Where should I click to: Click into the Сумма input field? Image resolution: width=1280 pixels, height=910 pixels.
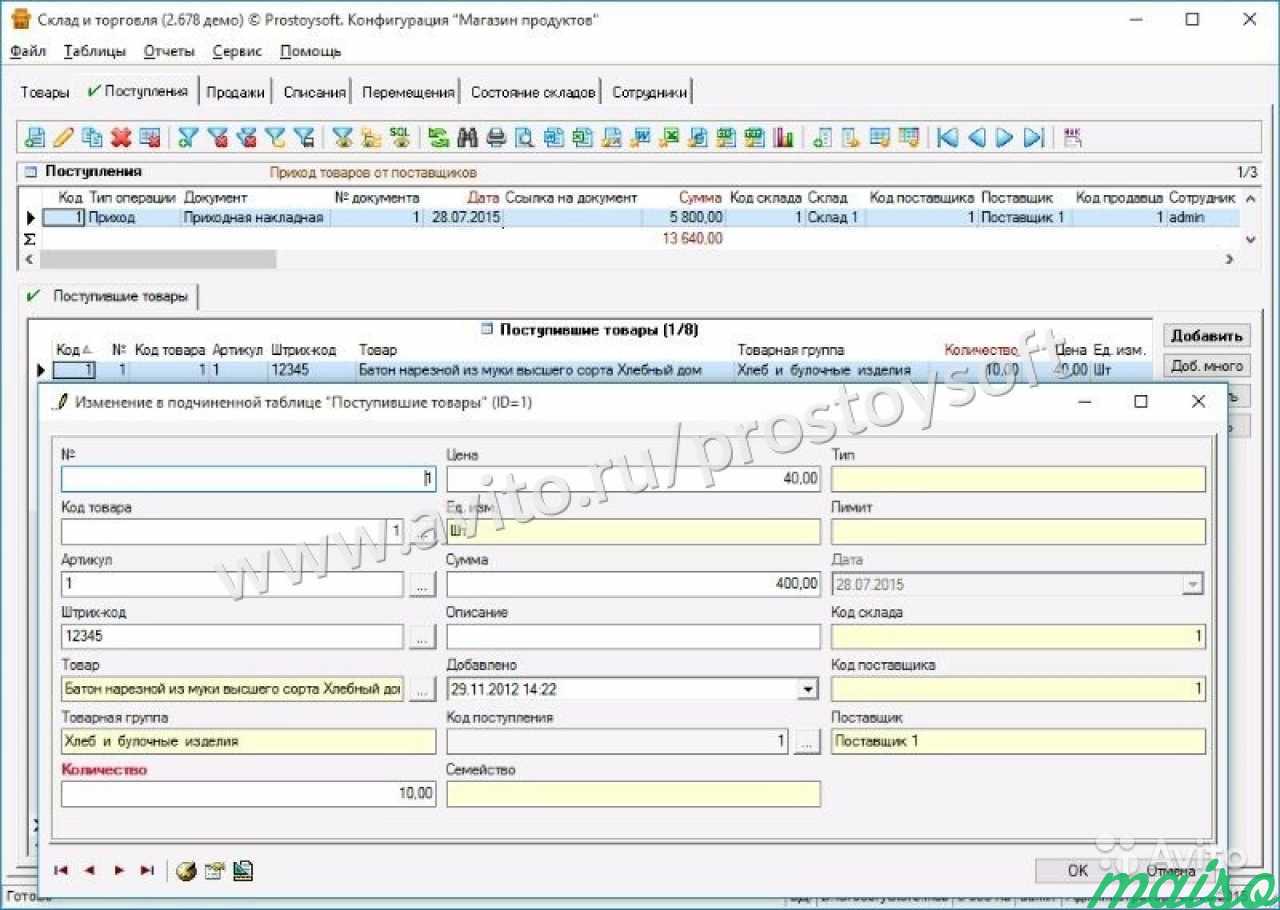(x=634, y=584)
